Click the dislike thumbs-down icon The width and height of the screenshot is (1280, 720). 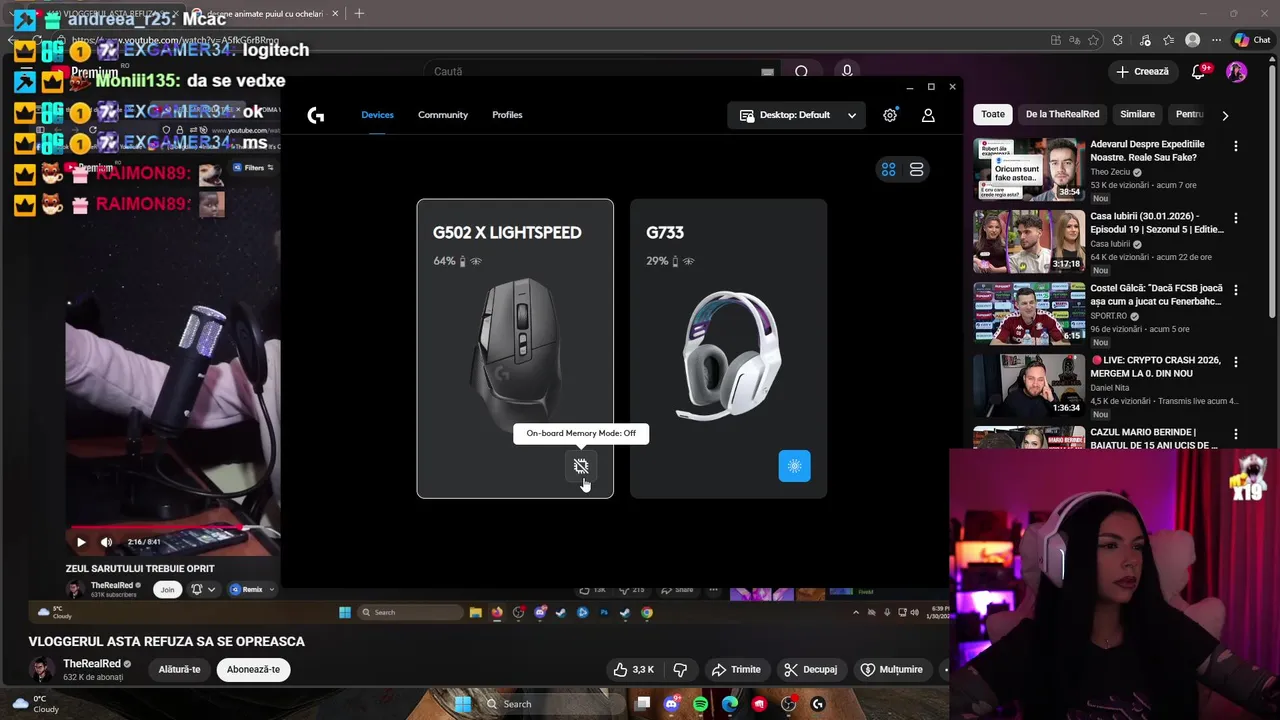[680, 670]
